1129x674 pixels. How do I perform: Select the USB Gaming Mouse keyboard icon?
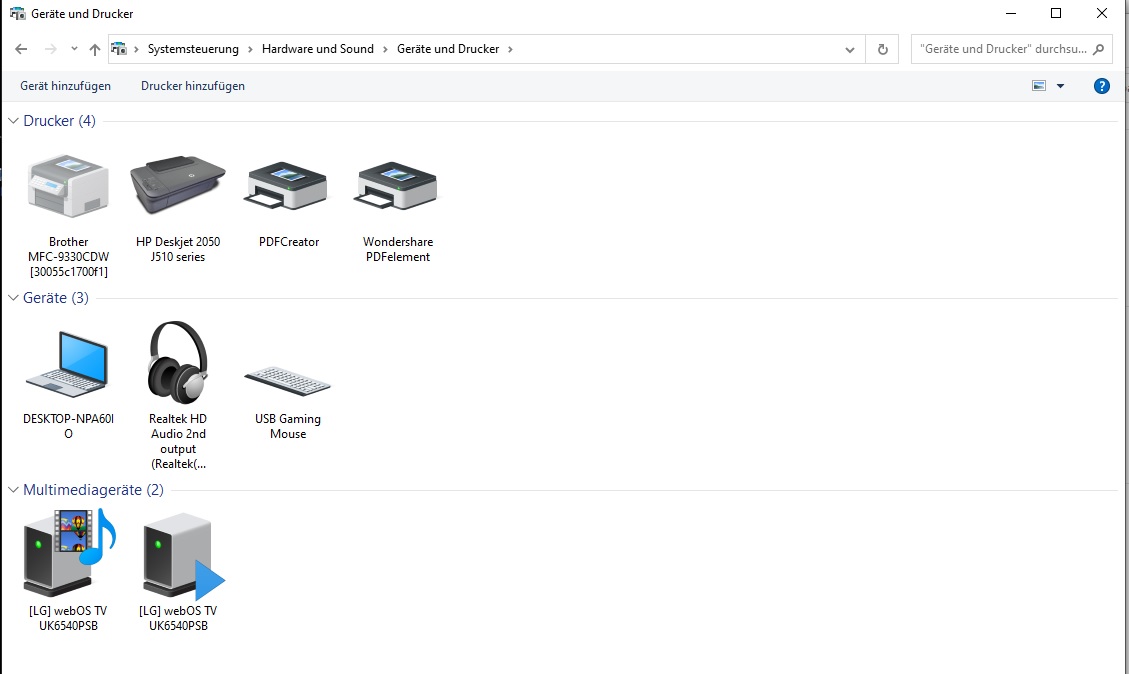[x=287, y=381]
